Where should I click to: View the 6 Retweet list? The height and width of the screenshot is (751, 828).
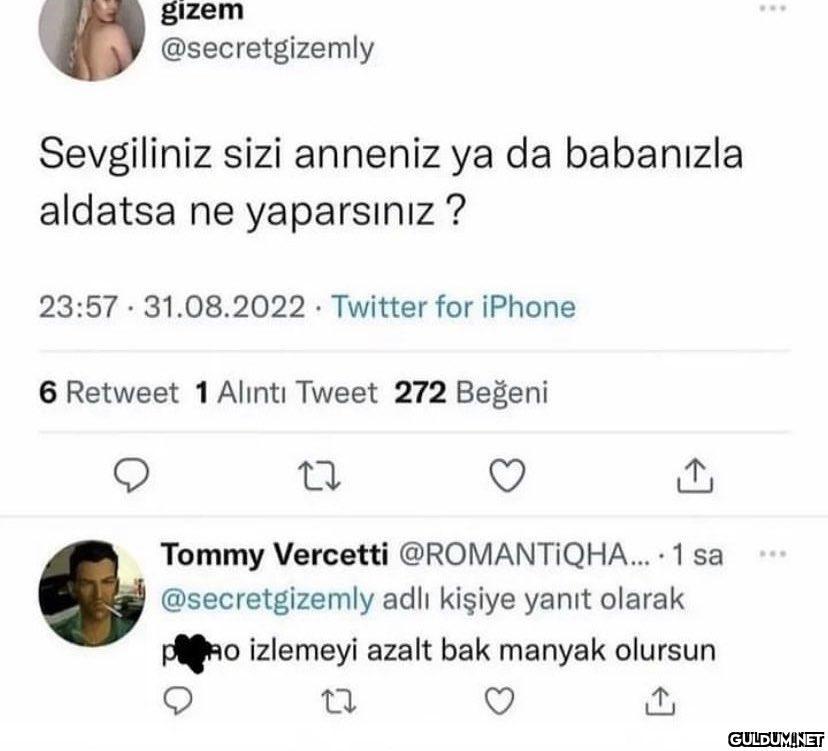point(108,393)
